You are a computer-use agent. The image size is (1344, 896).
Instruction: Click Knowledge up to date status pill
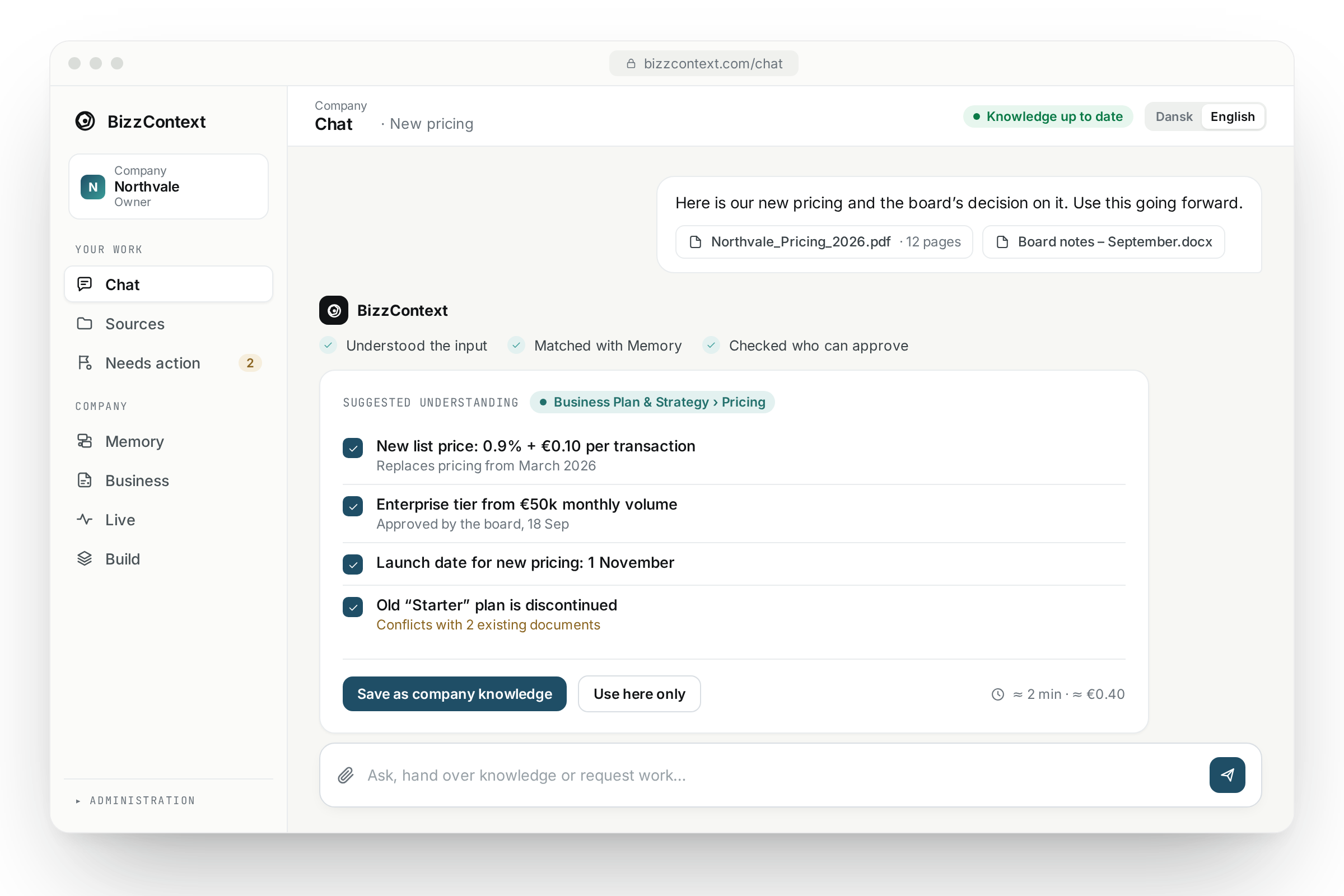(1048, 116)
